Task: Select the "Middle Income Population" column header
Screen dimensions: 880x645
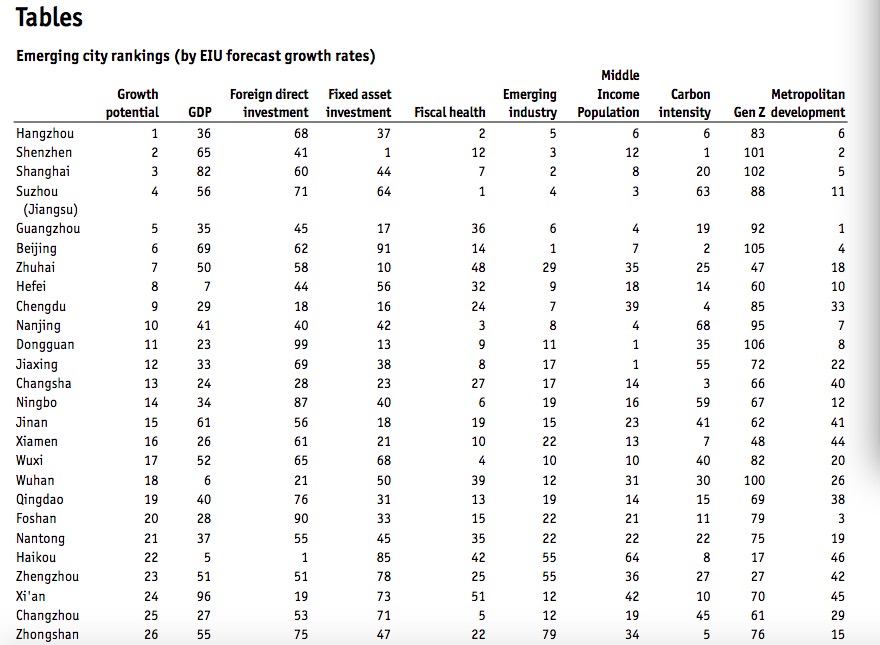Action: pyautogui.click(x=609, y=94)
